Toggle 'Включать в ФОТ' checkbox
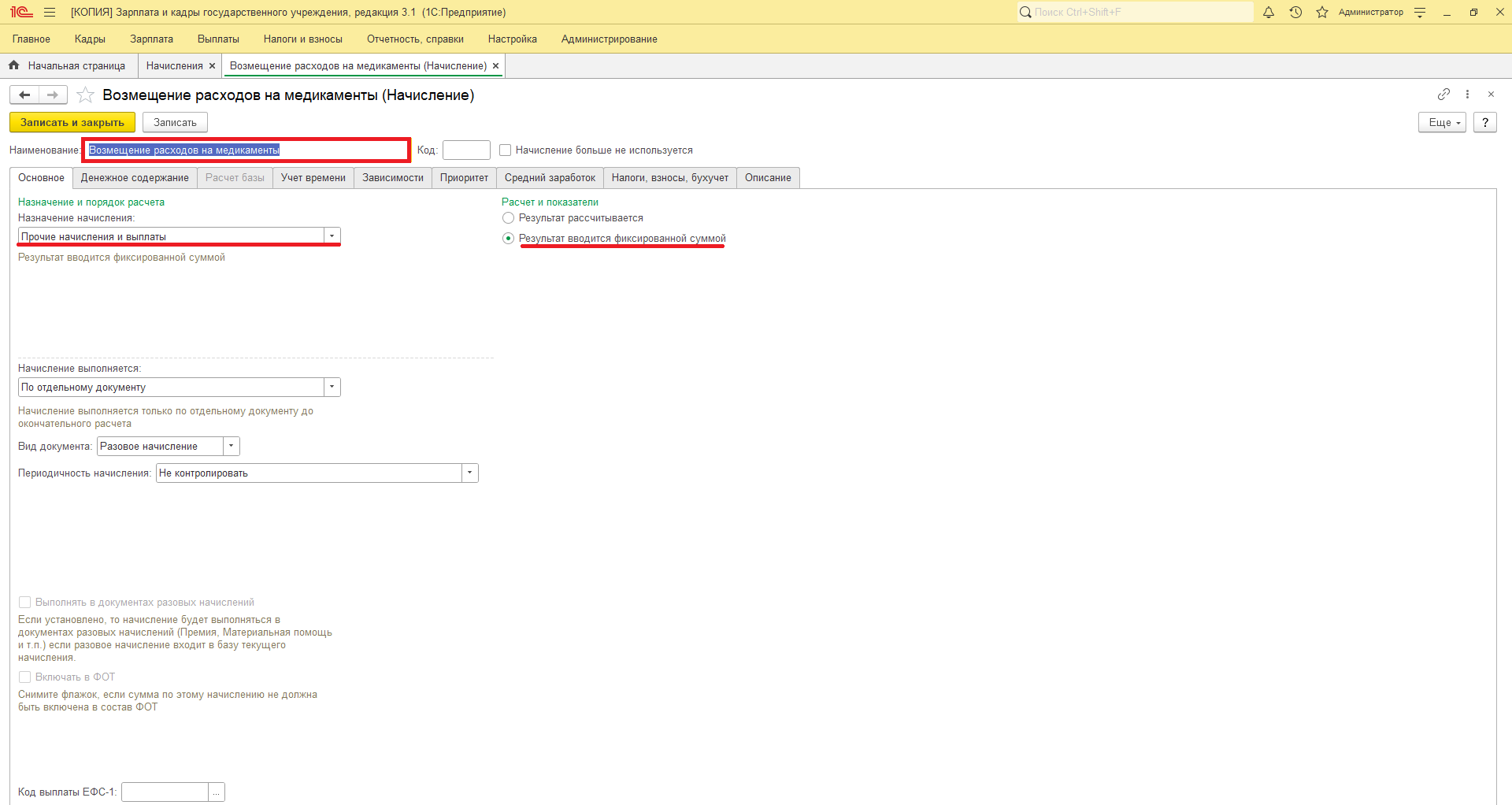 point(24,677)
